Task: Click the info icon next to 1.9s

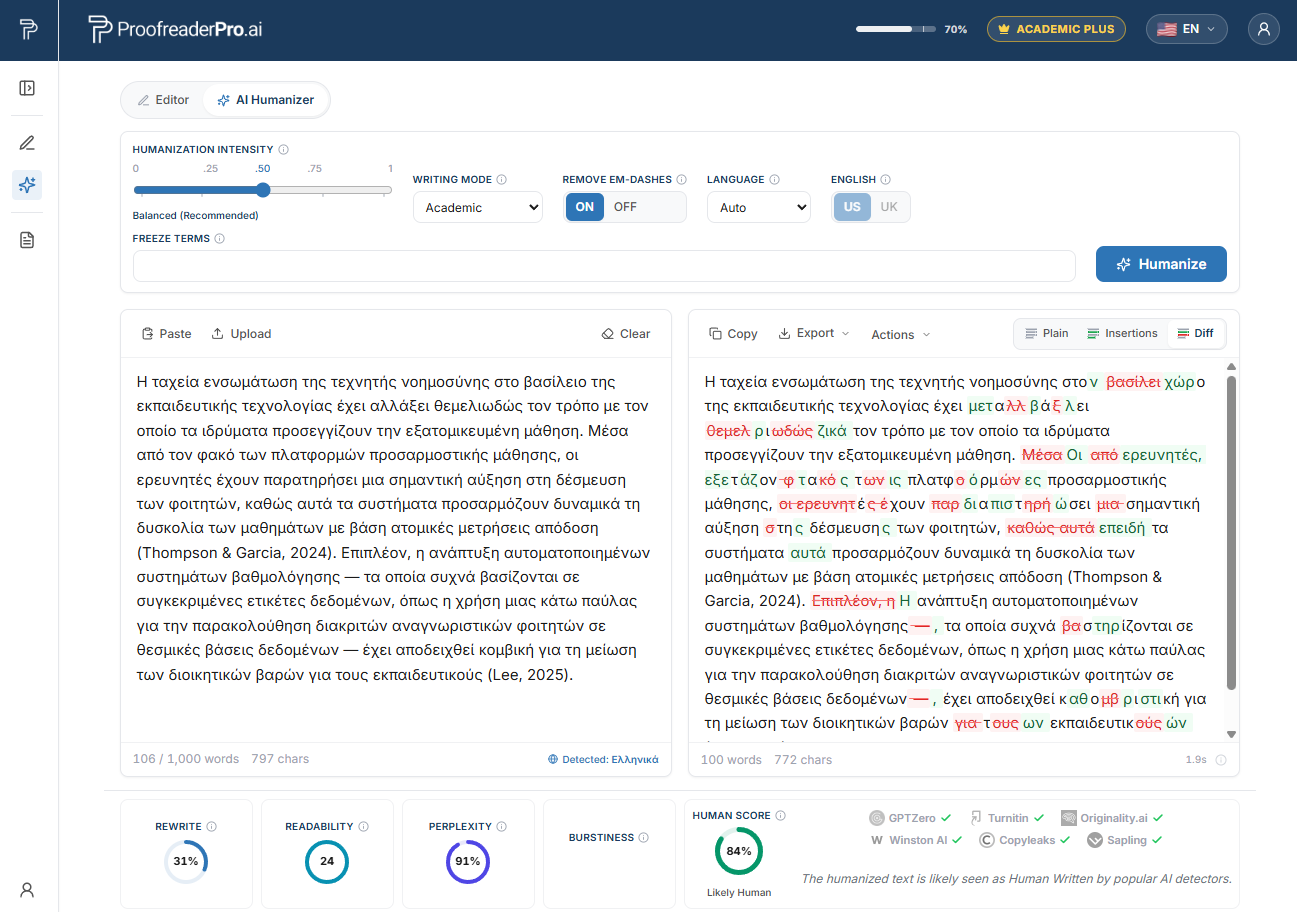Action: [1221, 760]
